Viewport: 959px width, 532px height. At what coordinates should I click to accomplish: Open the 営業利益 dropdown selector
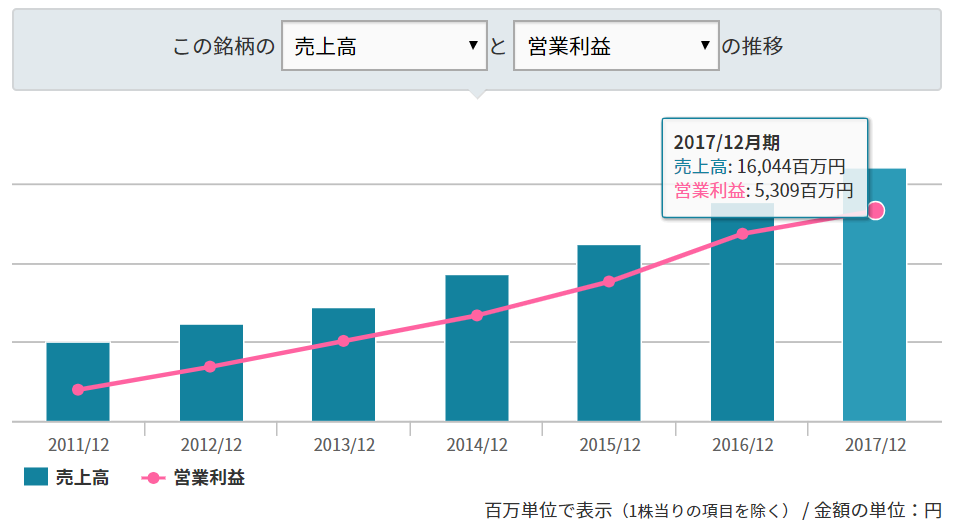(x=616, y=46)
